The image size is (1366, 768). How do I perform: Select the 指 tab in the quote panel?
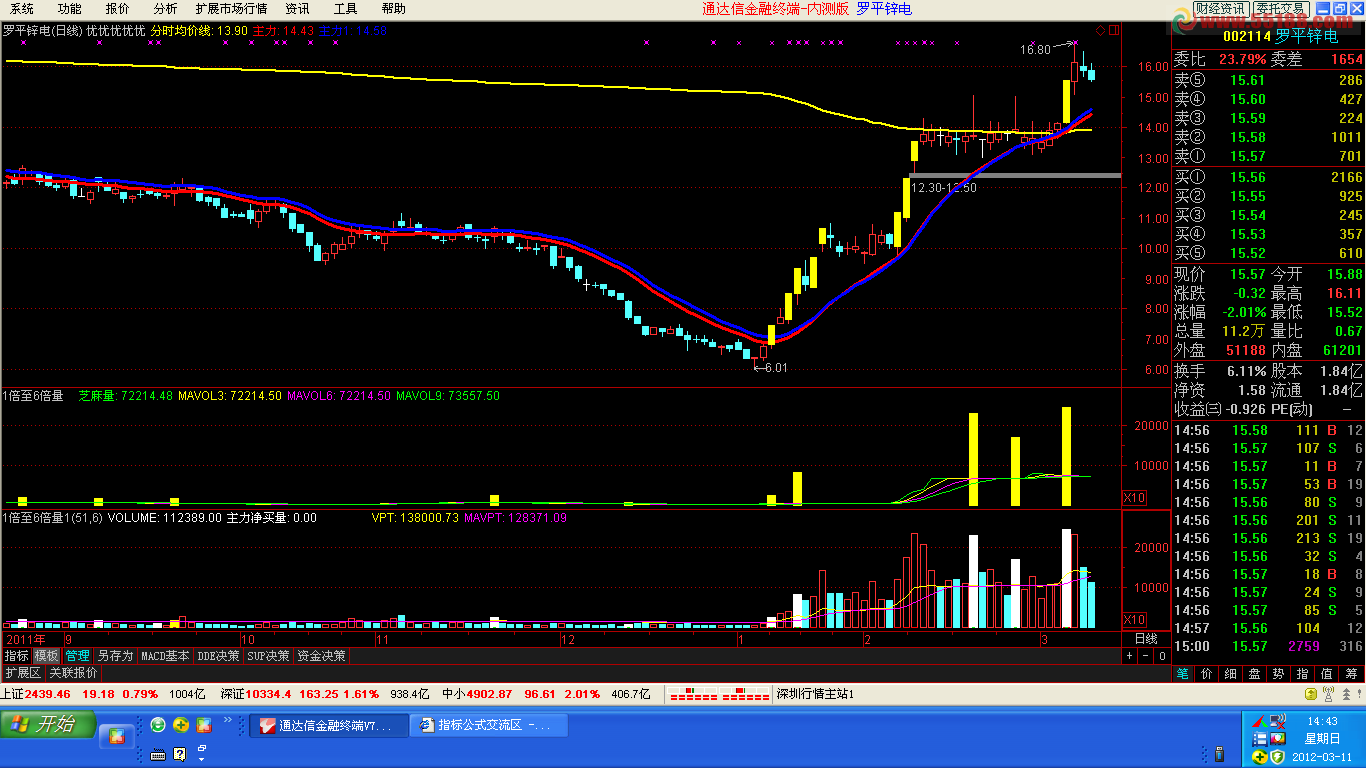pos(1303,674)
